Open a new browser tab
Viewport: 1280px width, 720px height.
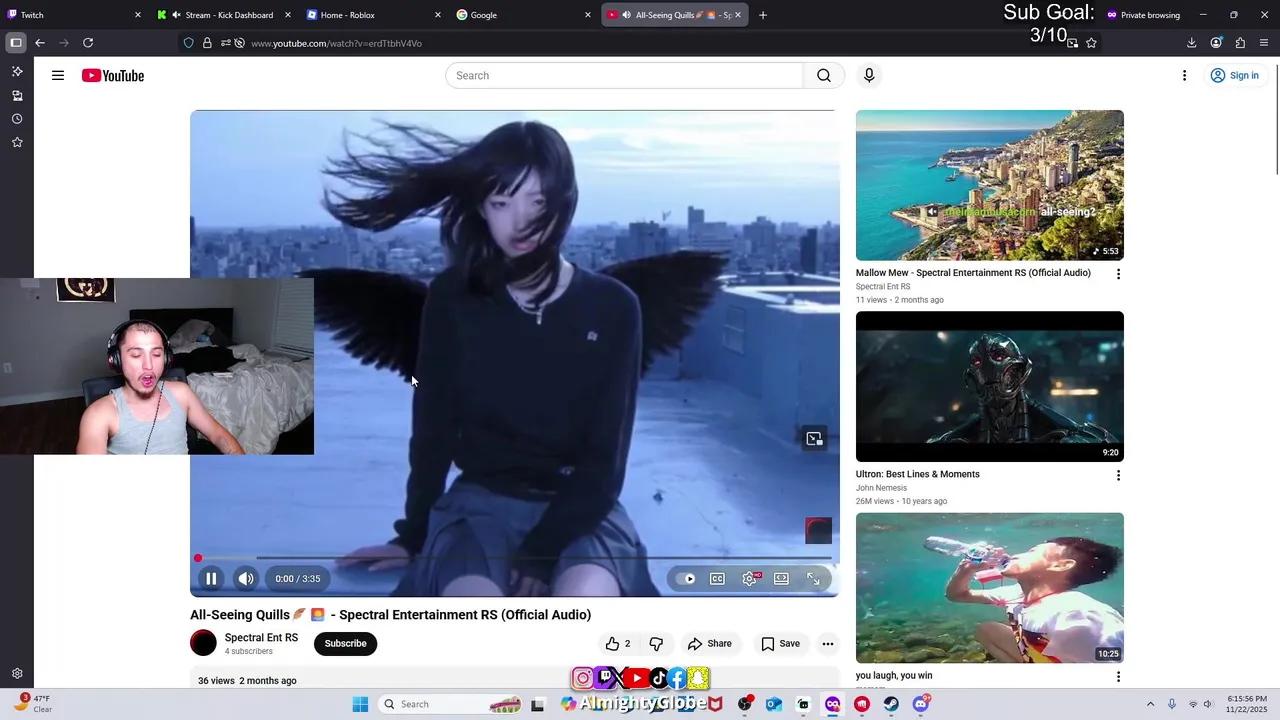[763, 15]
